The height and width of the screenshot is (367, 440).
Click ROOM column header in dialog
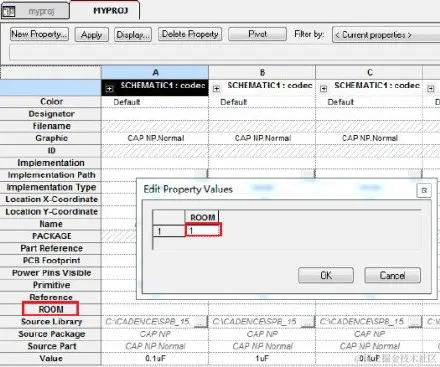(x=202, y=217)
